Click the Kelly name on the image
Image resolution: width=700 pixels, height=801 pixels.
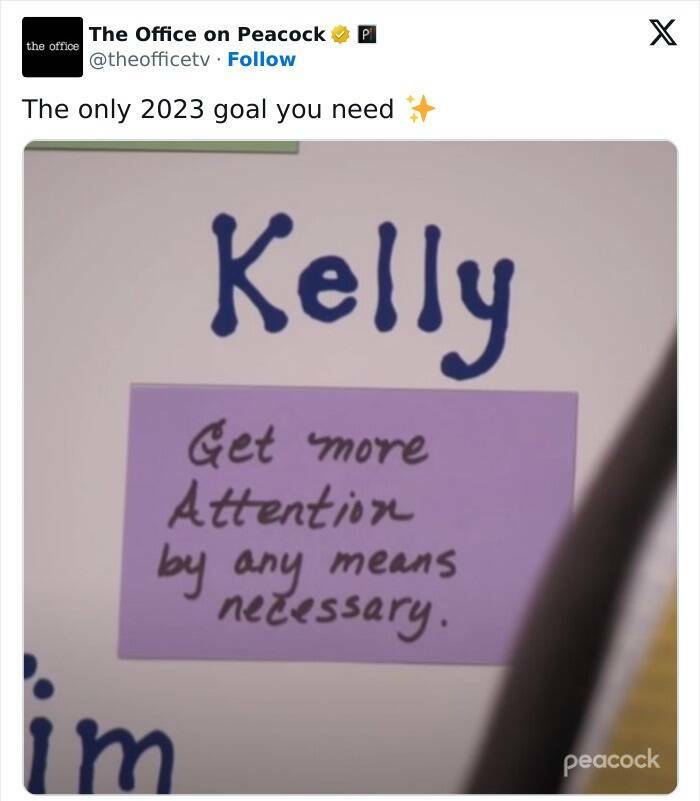pos(362,295)
